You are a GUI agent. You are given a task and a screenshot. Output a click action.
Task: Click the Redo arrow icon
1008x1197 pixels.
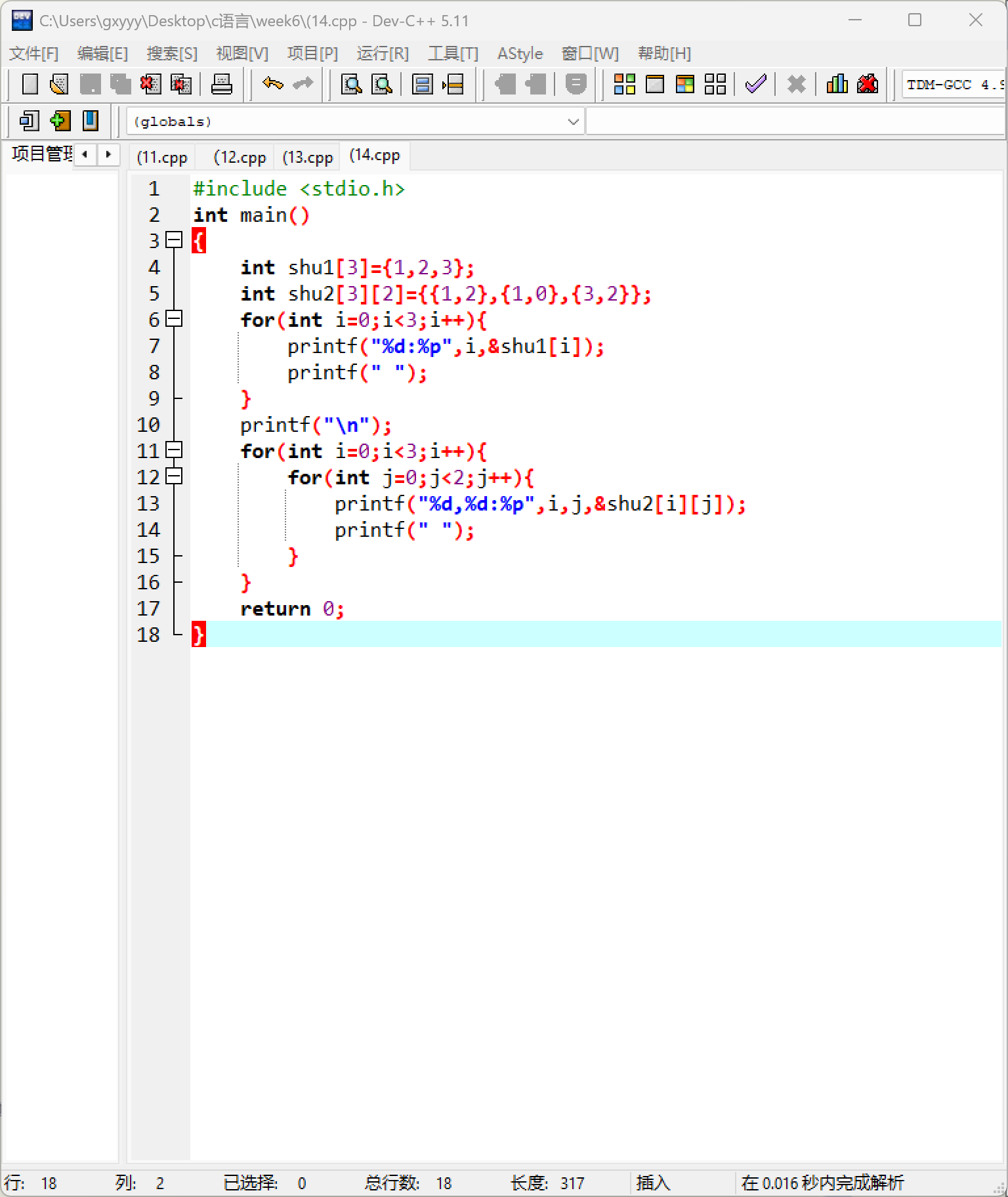click(303, 84)
